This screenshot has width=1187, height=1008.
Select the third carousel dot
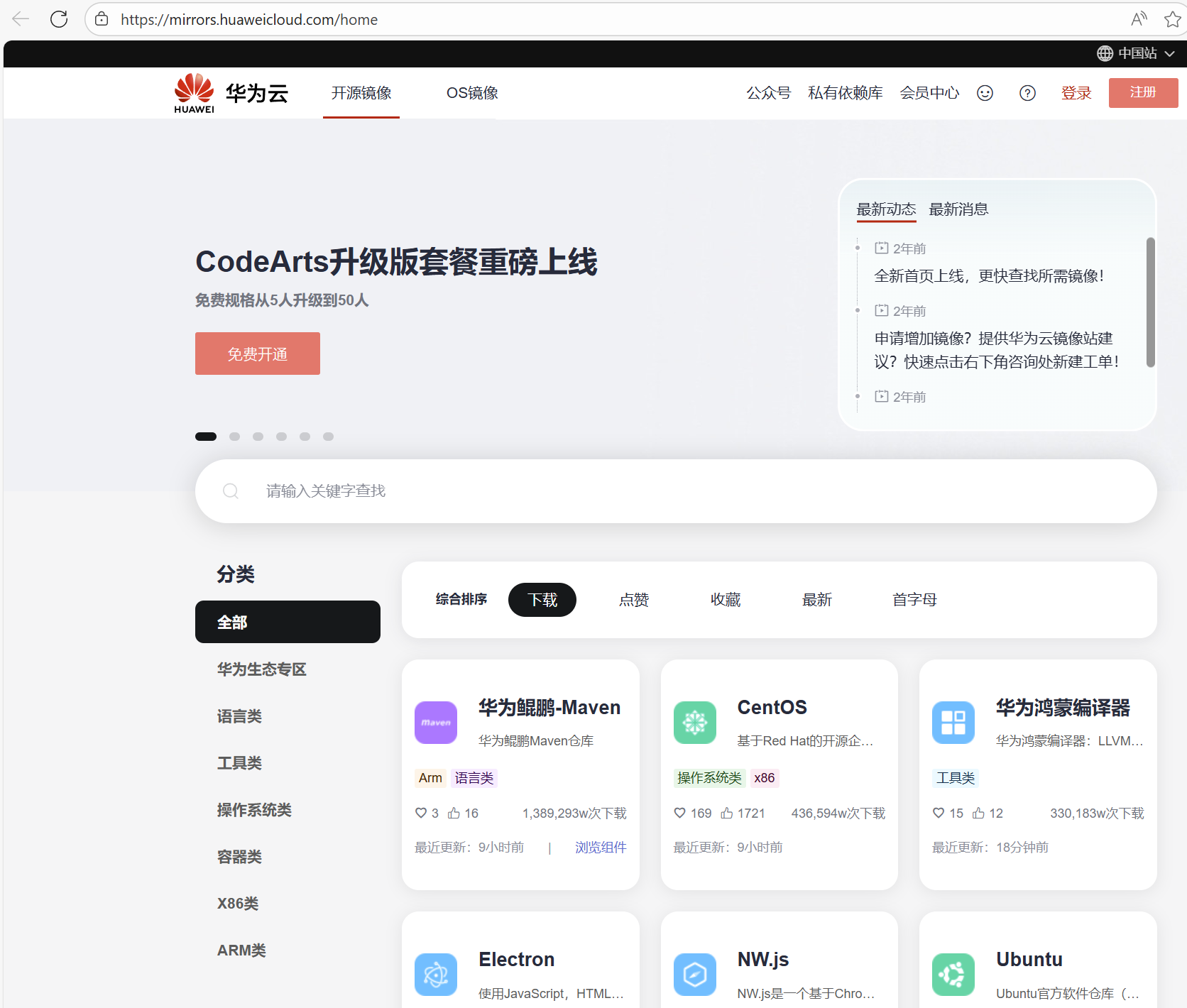tap(258, 437)
